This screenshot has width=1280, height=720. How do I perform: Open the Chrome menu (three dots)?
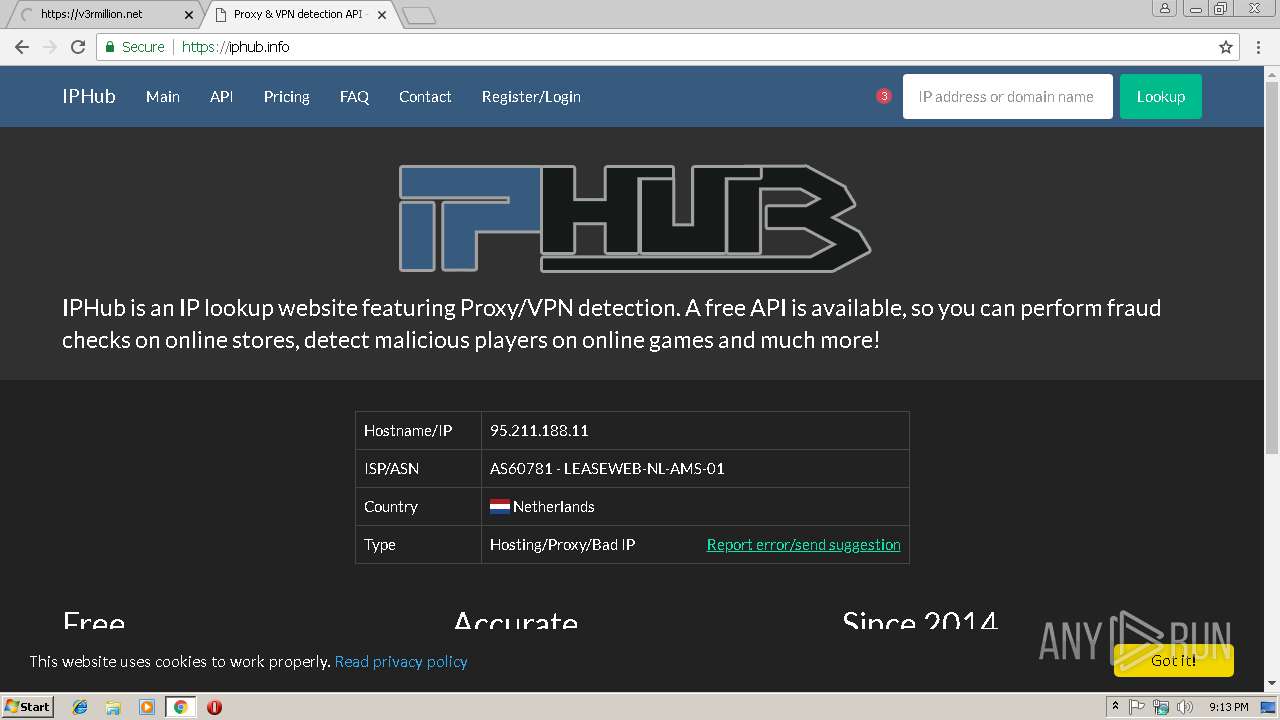coord(1259,47)
